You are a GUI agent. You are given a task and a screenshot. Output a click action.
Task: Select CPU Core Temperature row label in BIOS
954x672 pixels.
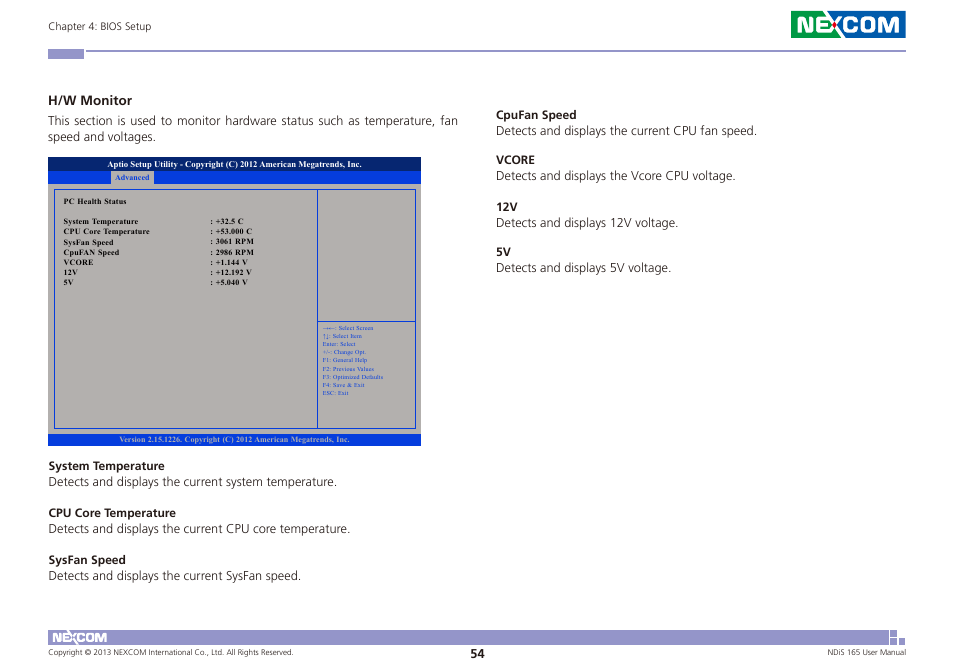[x=106, y=232]
